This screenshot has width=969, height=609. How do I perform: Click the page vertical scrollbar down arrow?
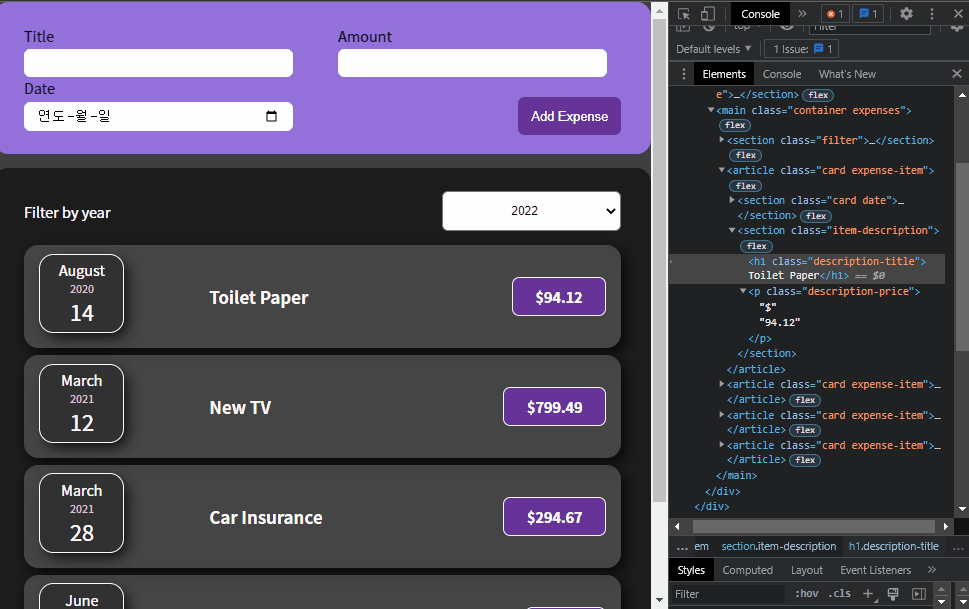tap(659, 600)
